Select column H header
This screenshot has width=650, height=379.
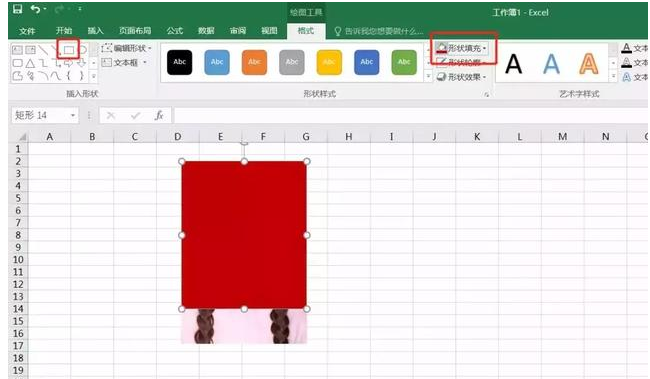(349, 136)
